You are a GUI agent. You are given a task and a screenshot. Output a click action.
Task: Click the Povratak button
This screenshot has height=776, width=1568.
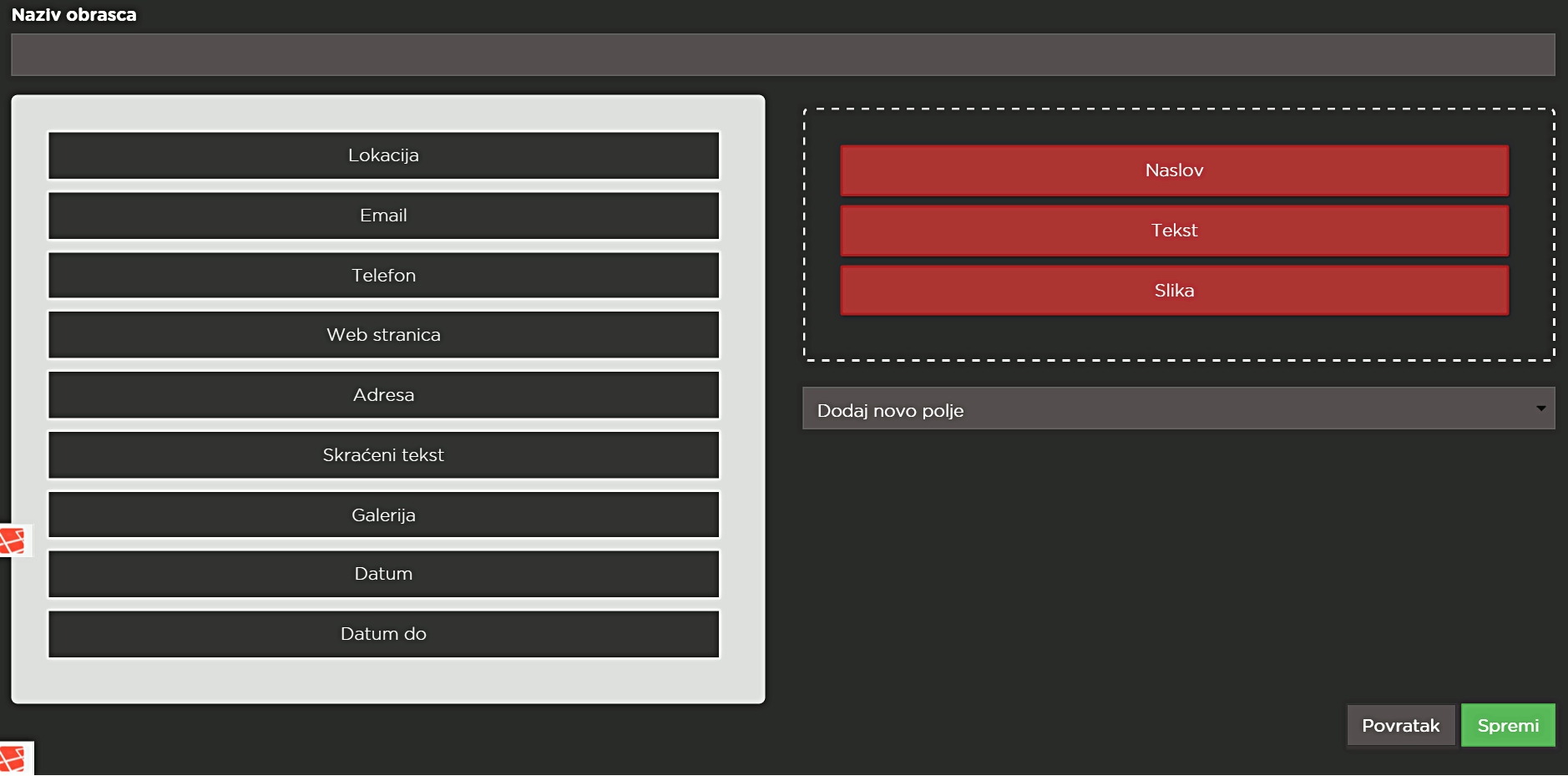click(x=1401, y=725)
